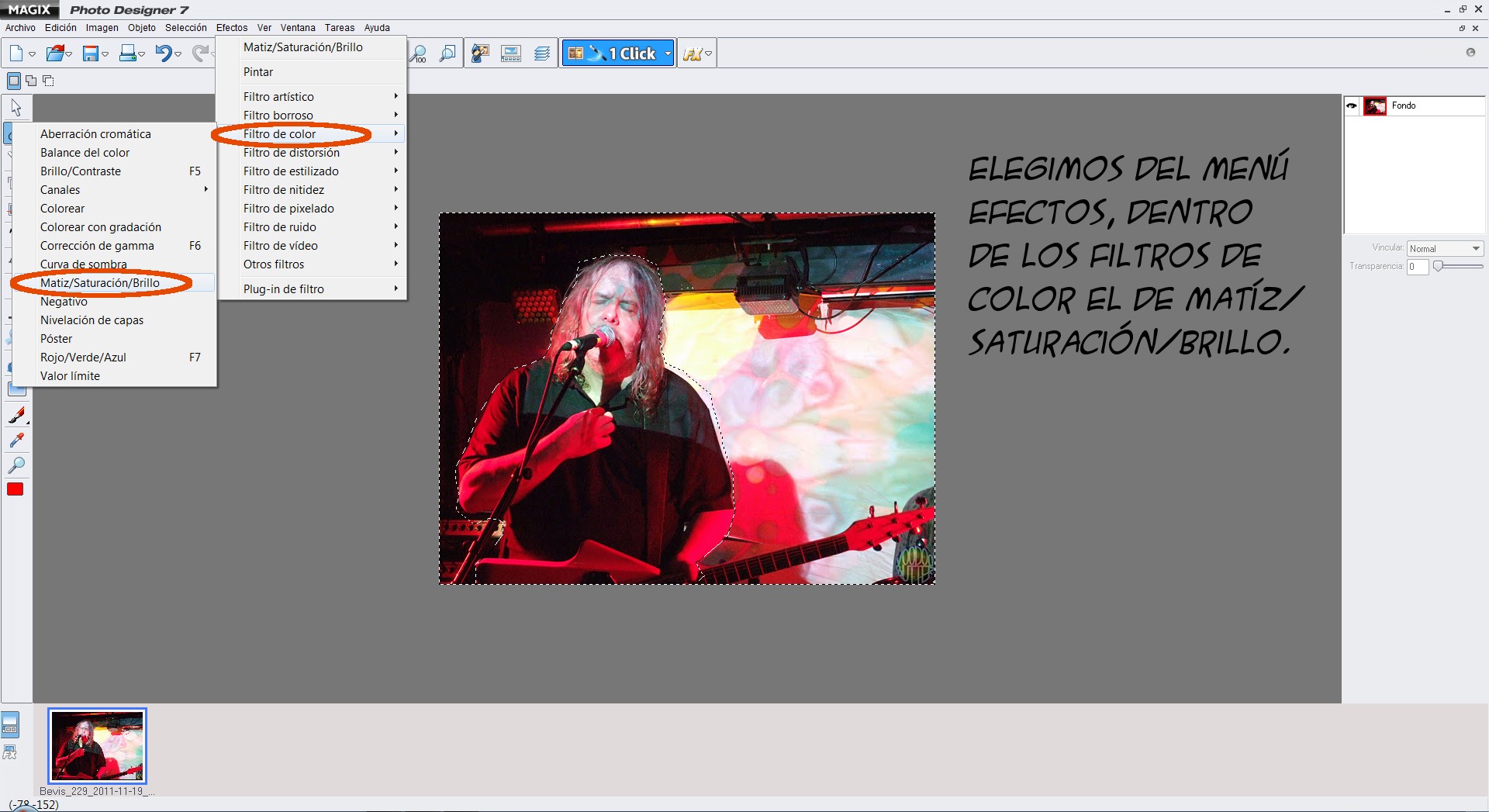This screenshot has height=812, width=1489.
Task: Open a file with the Open folder icon
Action: 54,54
